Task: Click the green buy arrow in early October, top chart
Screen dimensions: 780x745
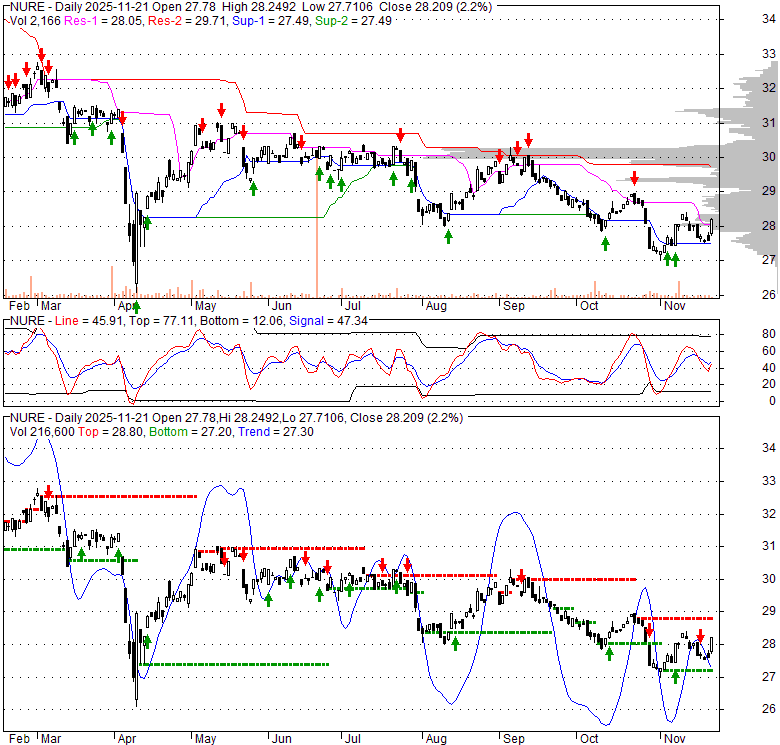Action: pyautogui.click(x=605, y=243)
